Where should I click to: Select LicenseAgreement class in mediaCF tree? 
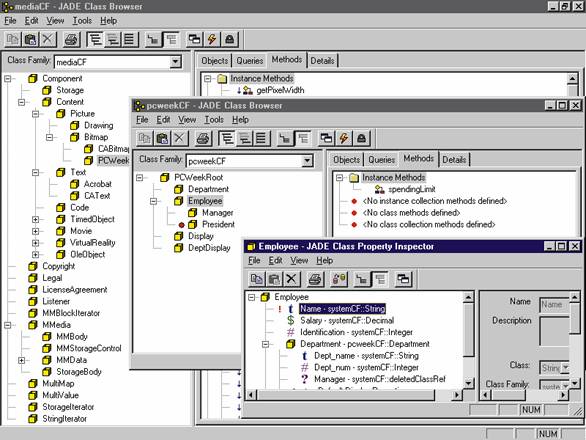75,290
